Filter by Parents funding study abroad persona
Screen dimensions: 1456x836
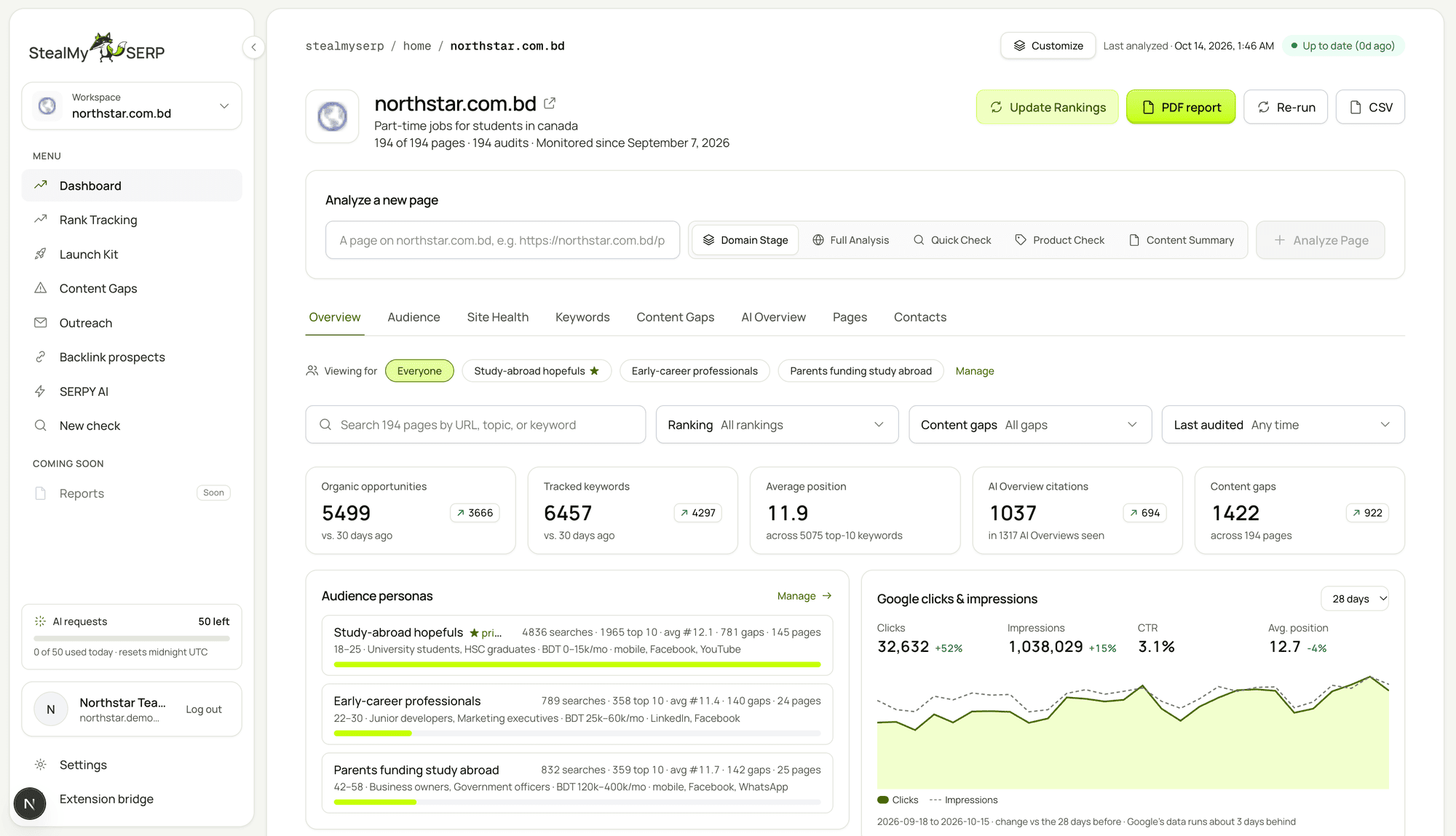click(x=860, y=371)
